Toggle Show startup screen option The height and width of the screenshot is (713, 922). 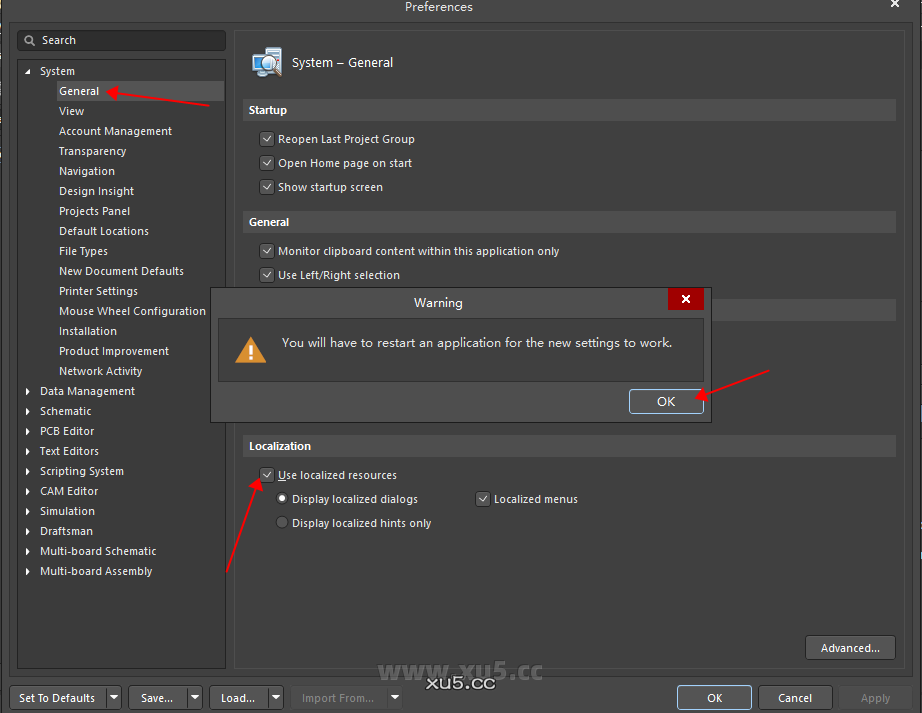click(267, 187)
